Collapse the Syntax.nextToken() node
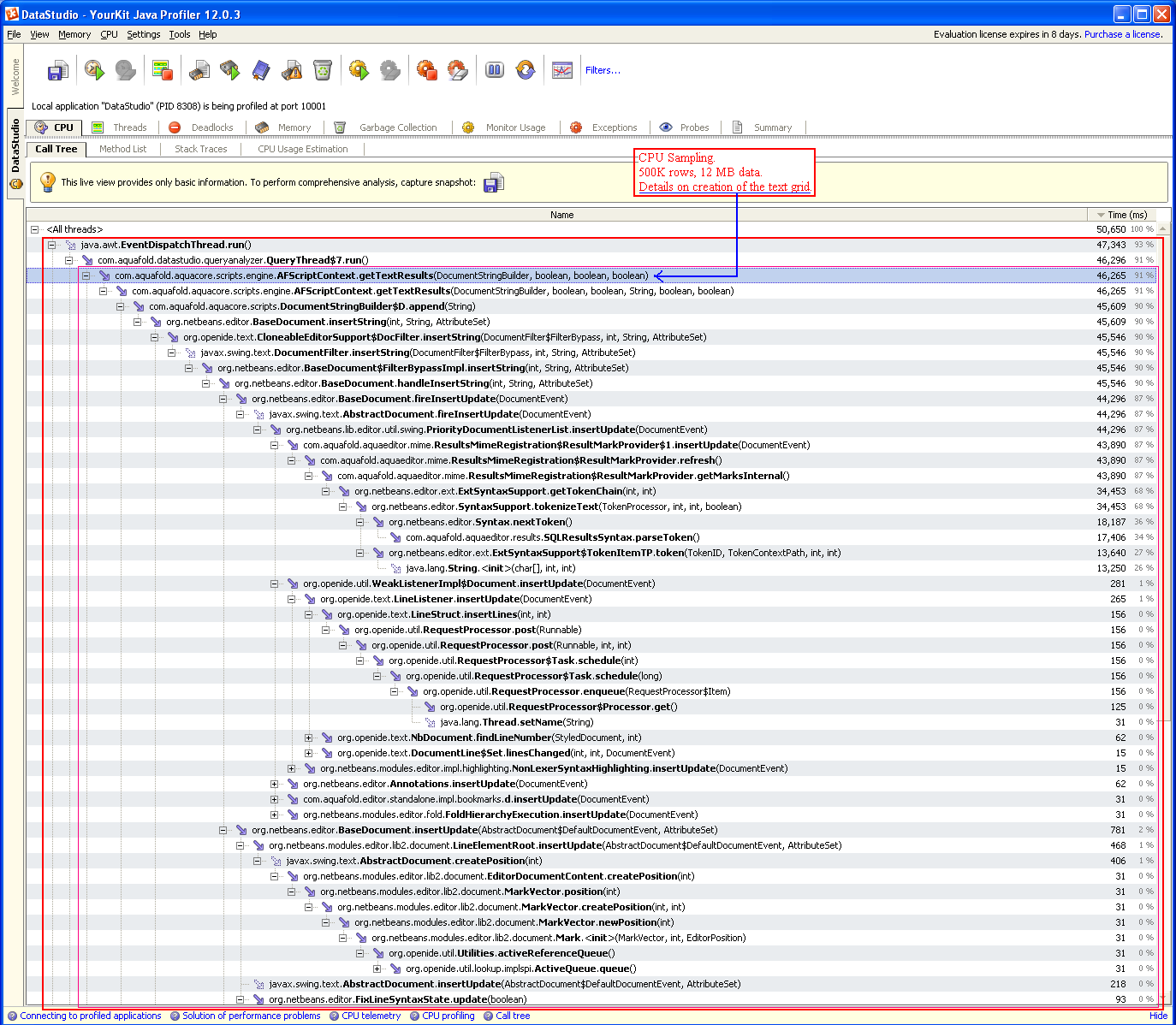 click(x=359, y=522)
